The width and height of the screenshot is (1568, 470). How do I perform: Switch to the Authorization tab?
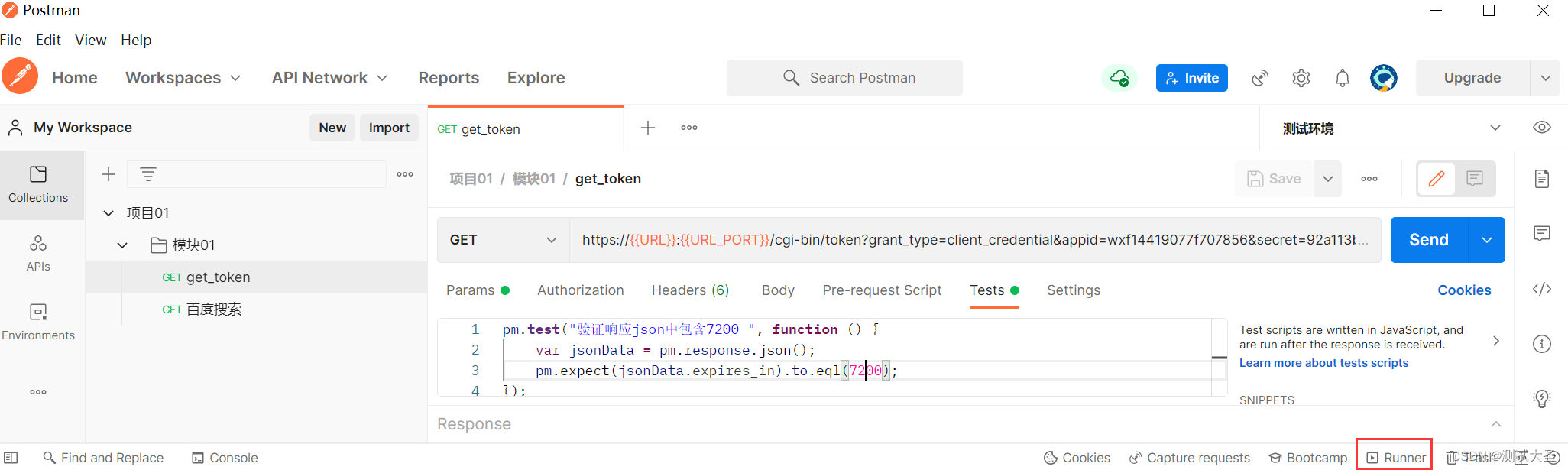581,290
